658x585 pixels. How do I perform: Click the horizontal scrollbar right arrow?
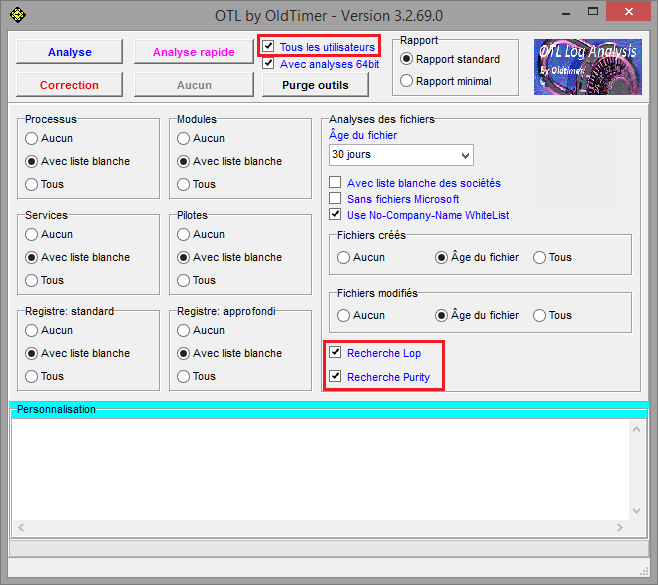(x=621, y=527)
